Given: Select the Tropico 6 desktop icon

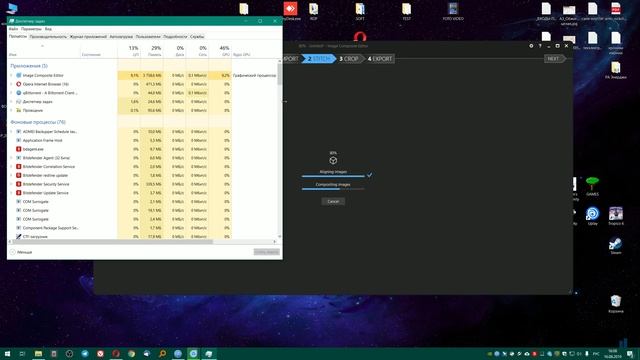Looking at the screenshot, I should pos(616,216).
